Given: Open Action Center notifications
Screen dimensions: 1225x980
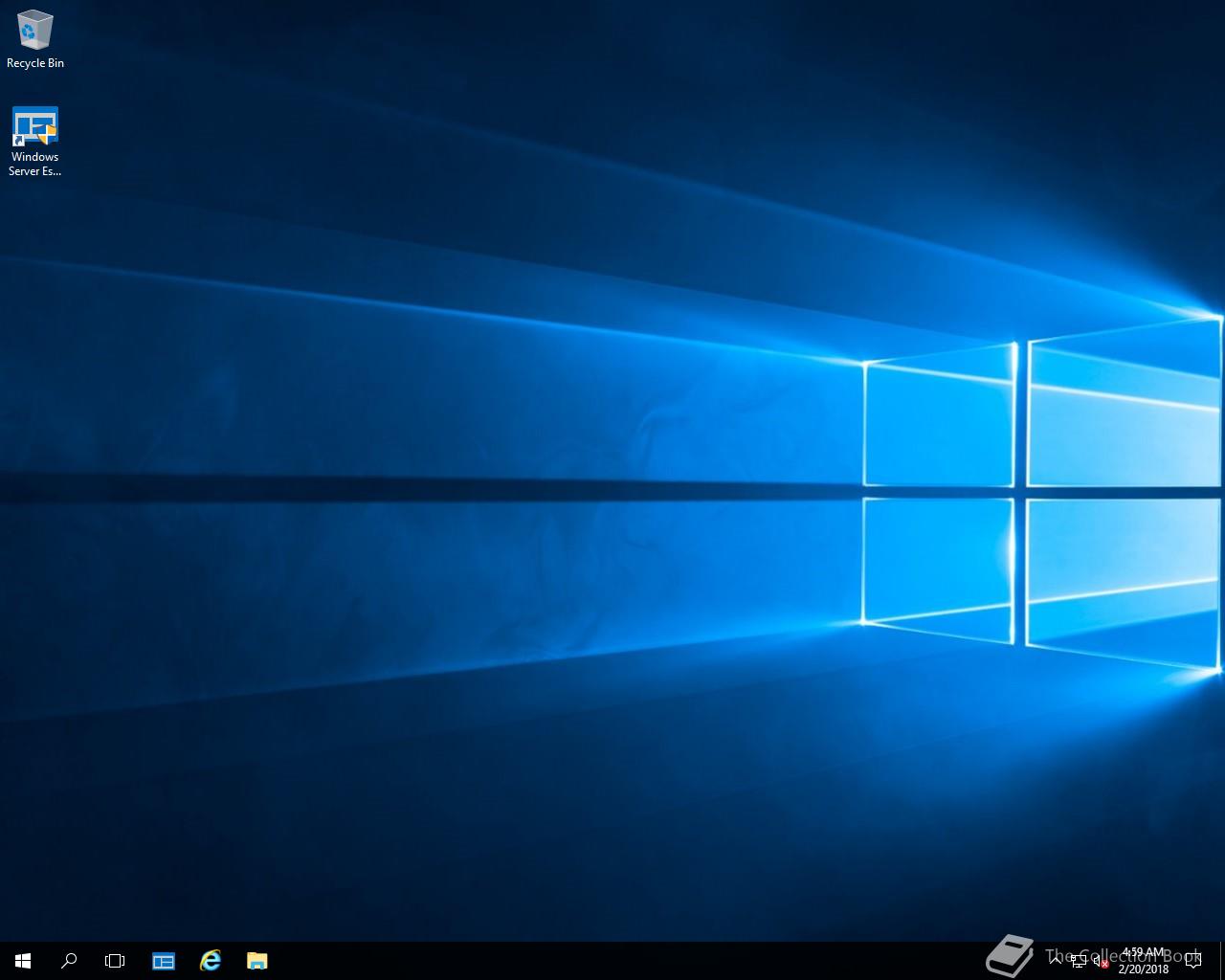Looking at the screenshot, I should pyautogui.click(x=1193, y=961).
